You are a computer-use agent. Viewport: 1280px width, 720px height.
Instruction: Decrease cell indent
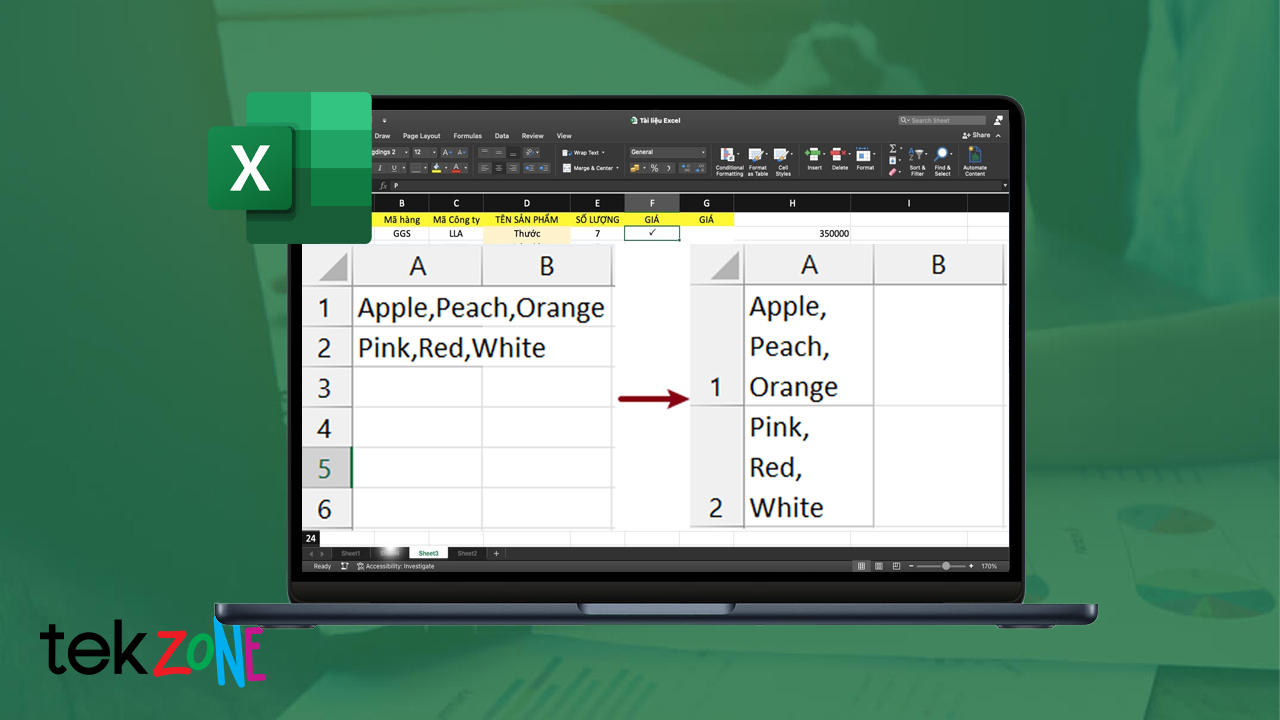point(529,168)
